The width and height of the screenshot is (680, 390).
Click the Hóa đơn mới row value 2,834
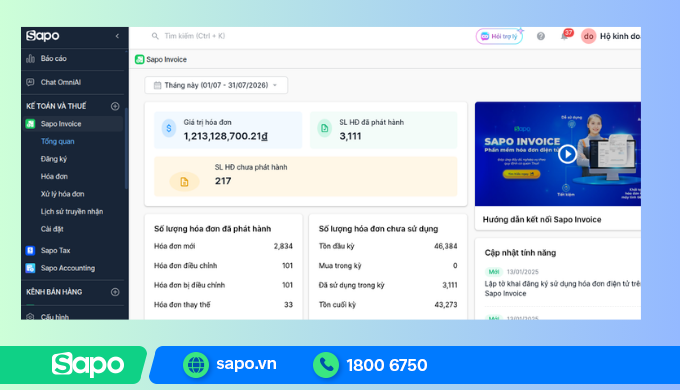pyautogui.click(x=283, y=246)
